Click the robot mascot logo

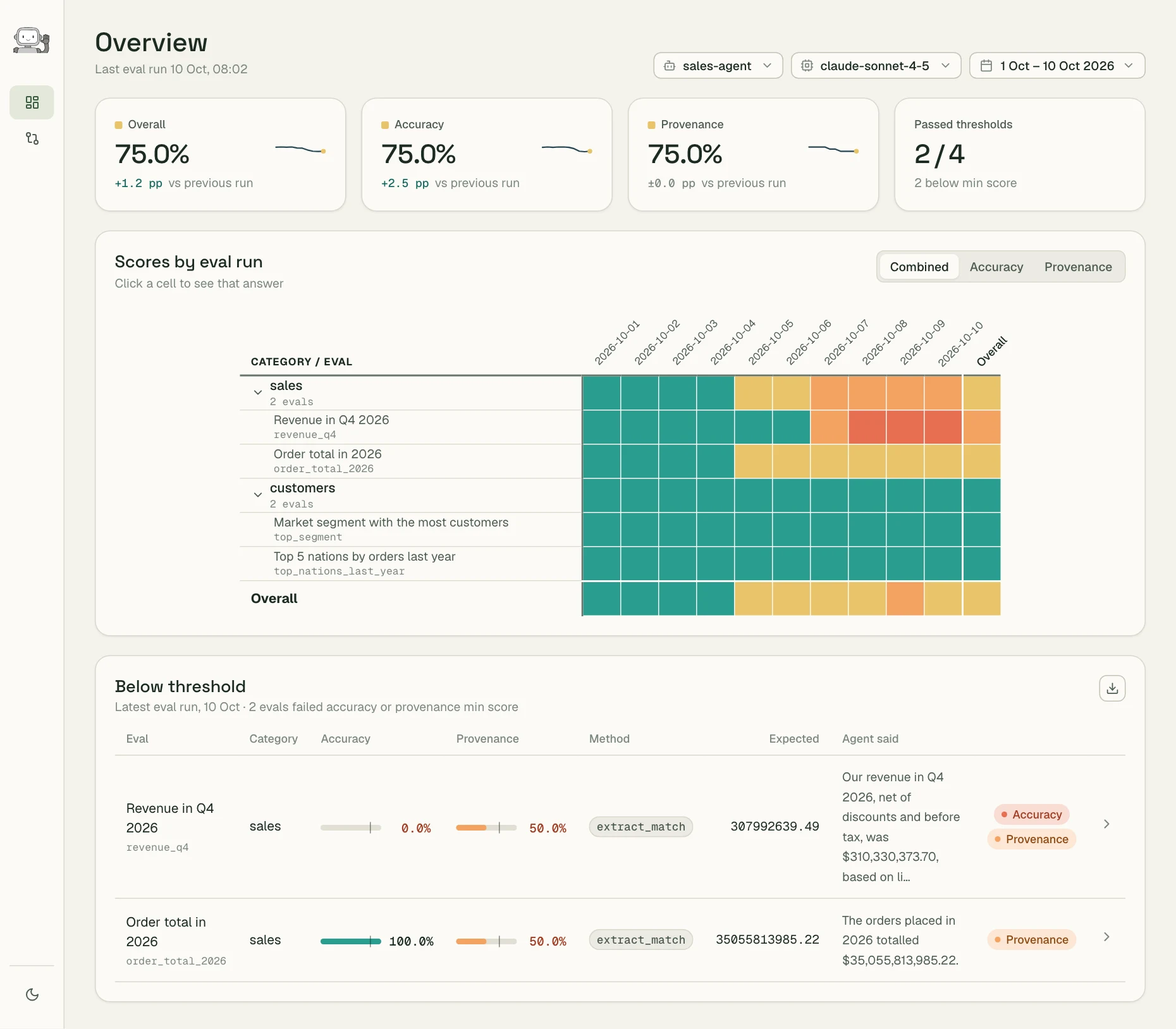click(x=32, y=41)
